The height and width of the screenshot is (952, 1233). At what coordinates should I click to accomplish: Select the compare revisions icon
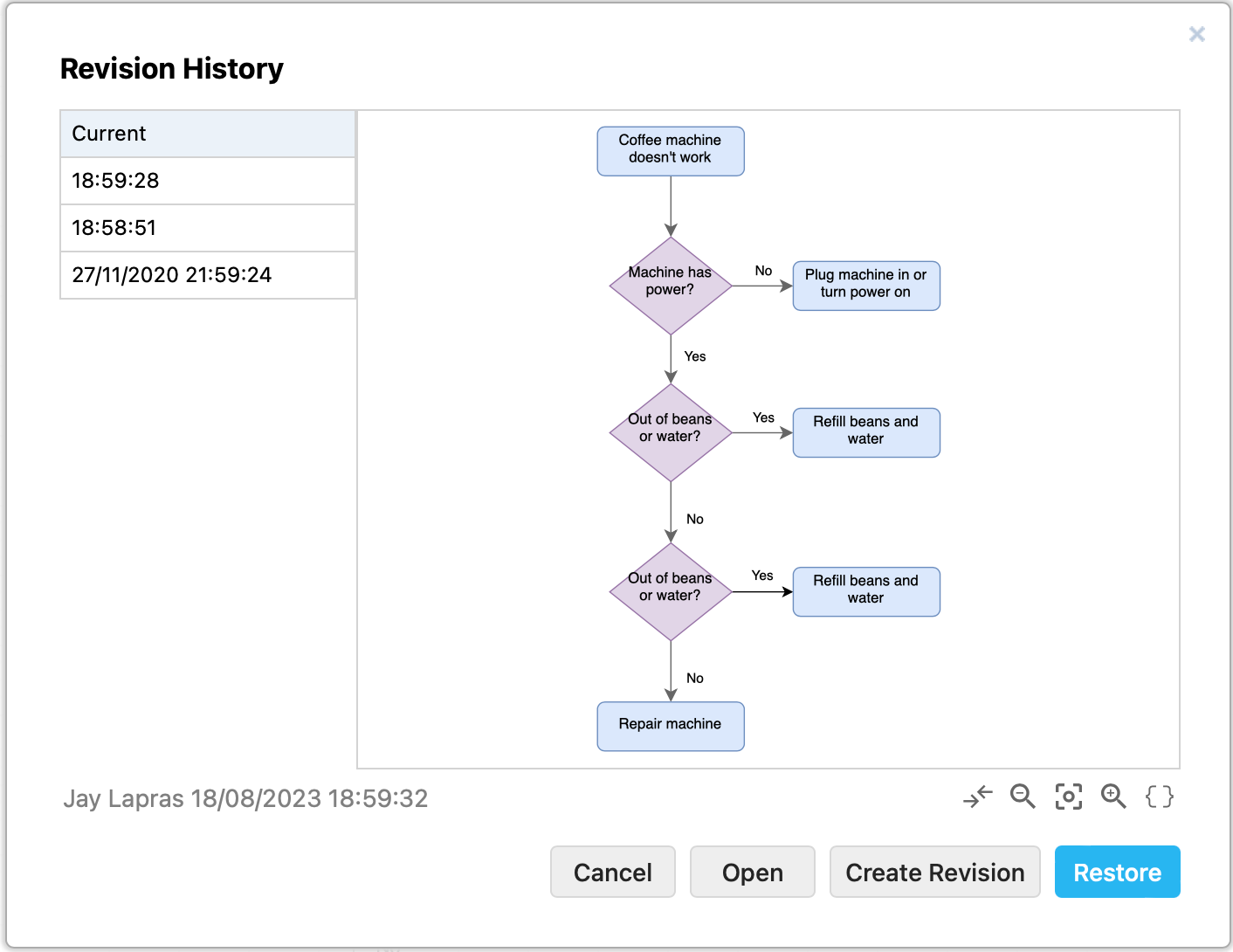[x=978, y=797]
